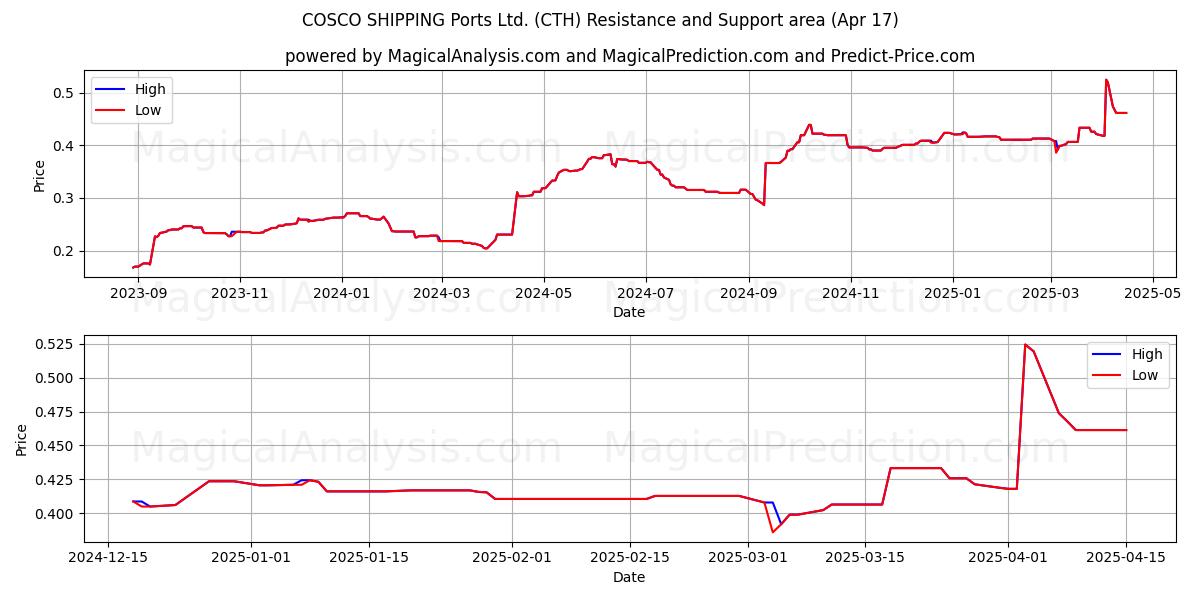Click the 2025-01 tick label in top chart
The image size is (1200, 600).
tap(953, 293)
